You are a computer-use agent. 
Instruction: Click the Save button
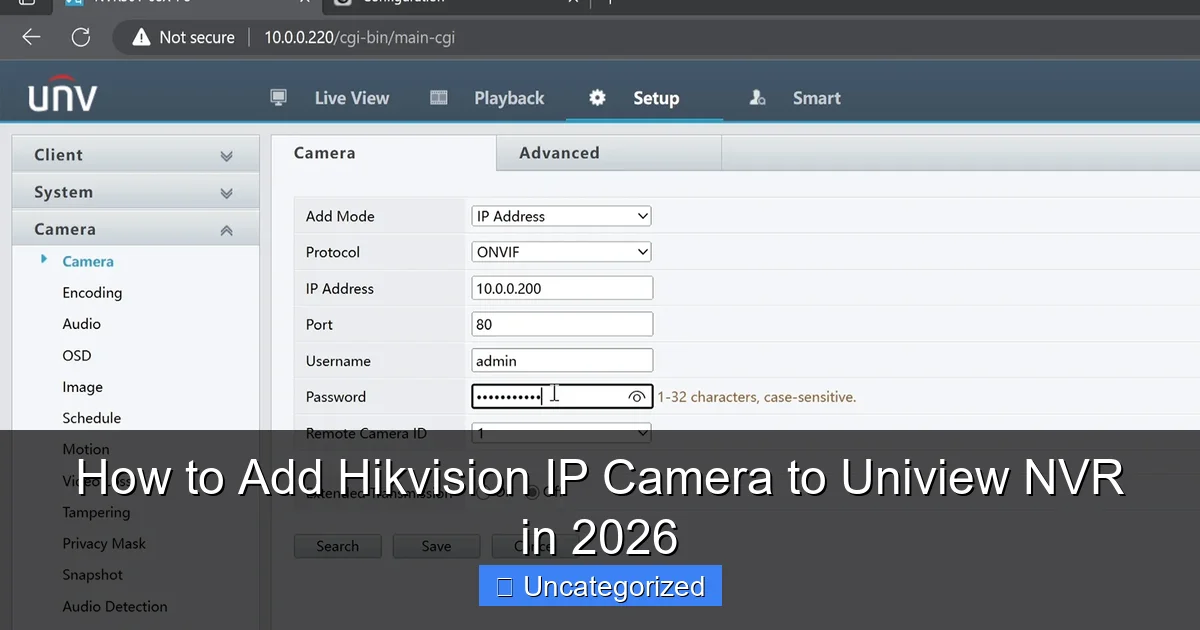pyautogui.click(x=436, y=546)
